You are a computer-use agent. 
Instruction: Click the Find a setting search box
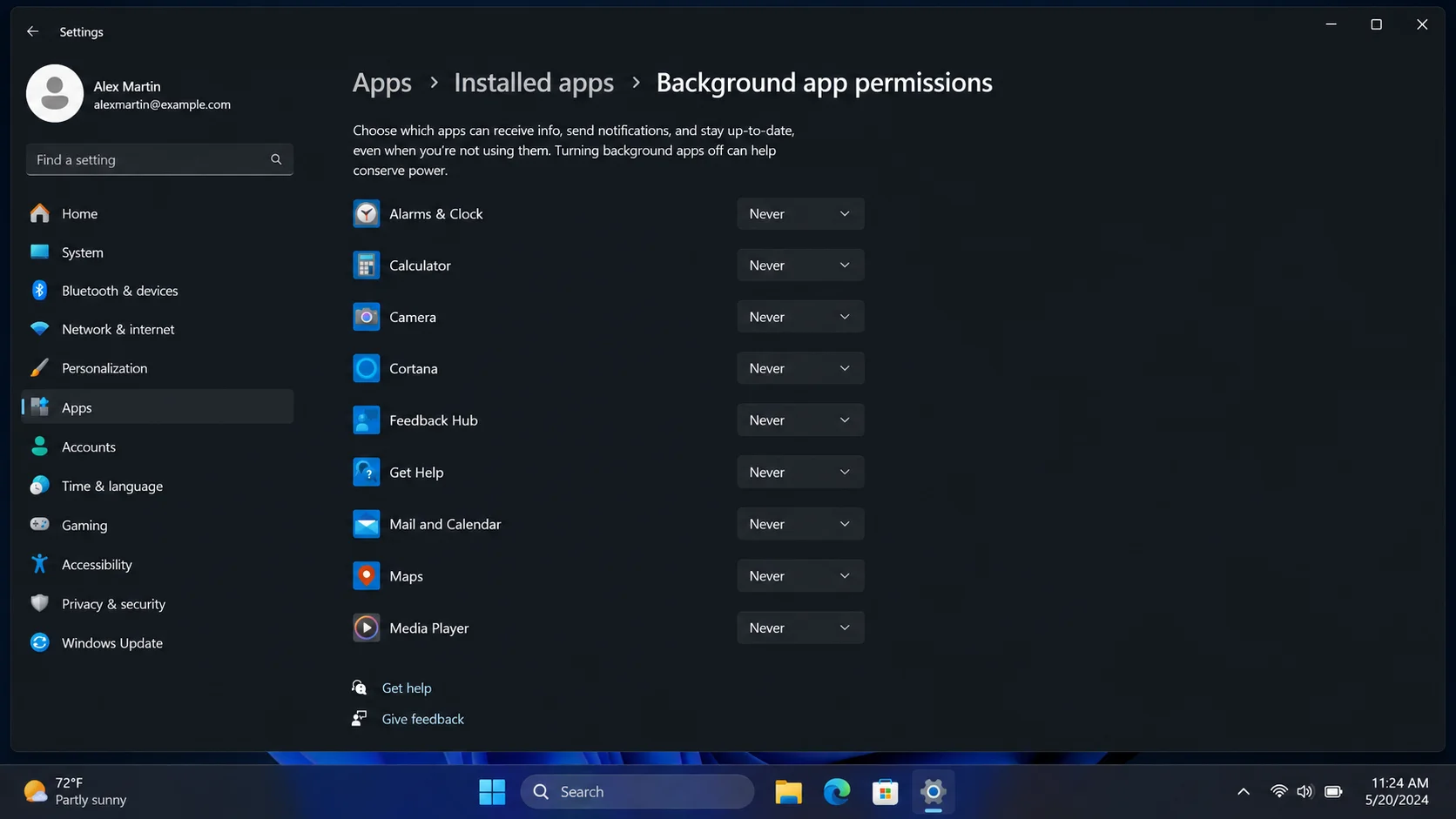click(159, 159)
